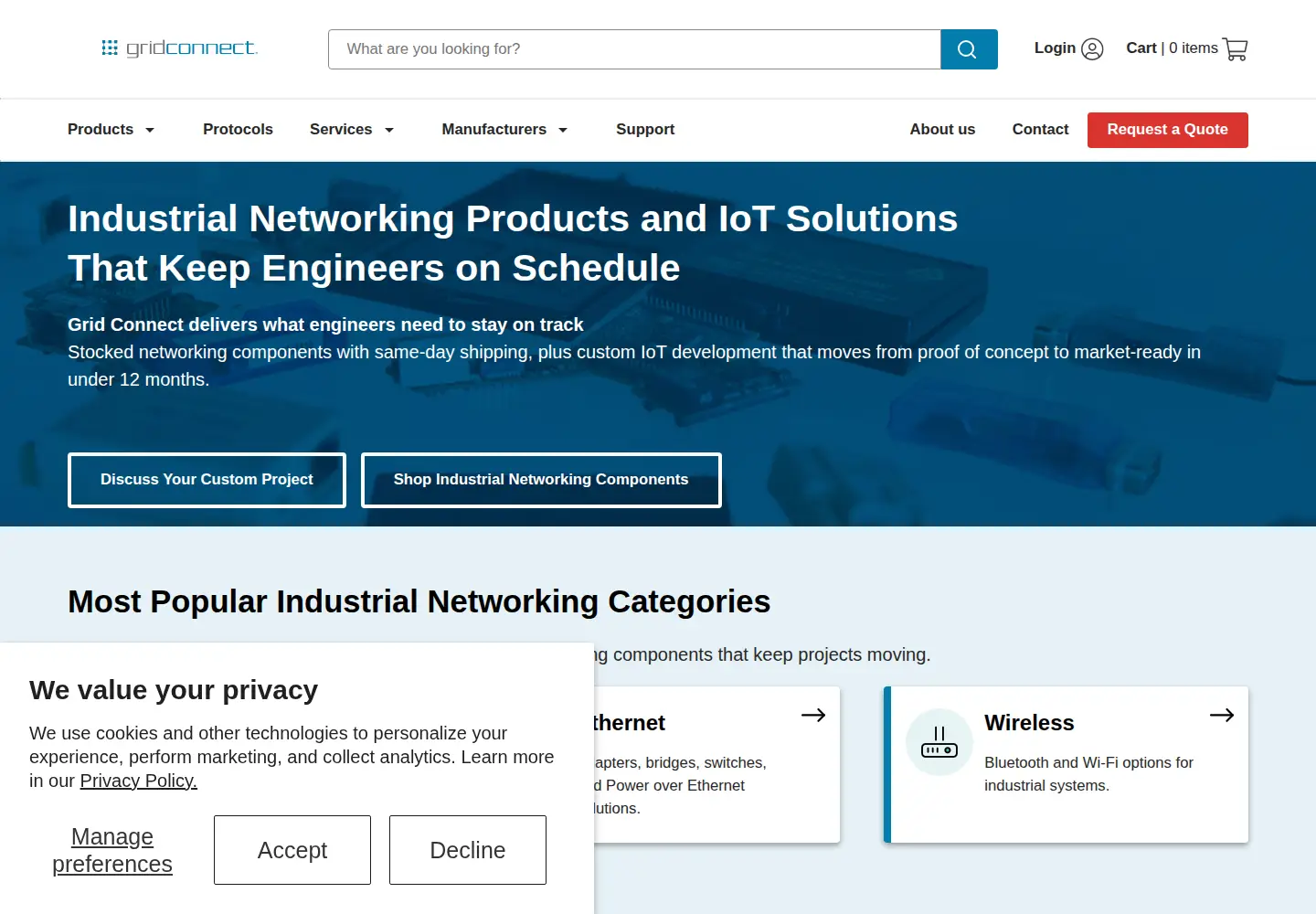Viewport: 1316px width, 914px height.
Task: Click the magnifying glass search button
Action: click(x=969, y=49)
